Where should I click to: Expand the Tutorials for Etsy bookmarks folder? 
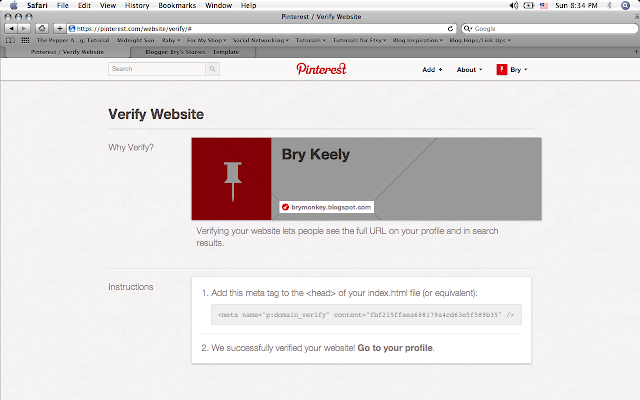359,40
